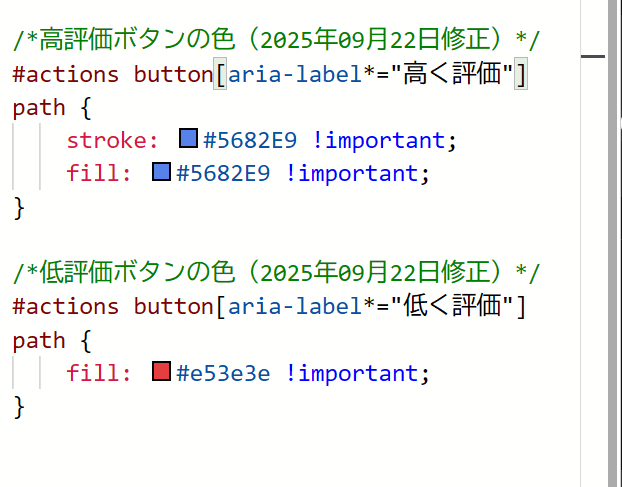Click the button keyword in the 高く評価 selector
The height and width of the screenshot is (487, 622).
tap(174, 74)
